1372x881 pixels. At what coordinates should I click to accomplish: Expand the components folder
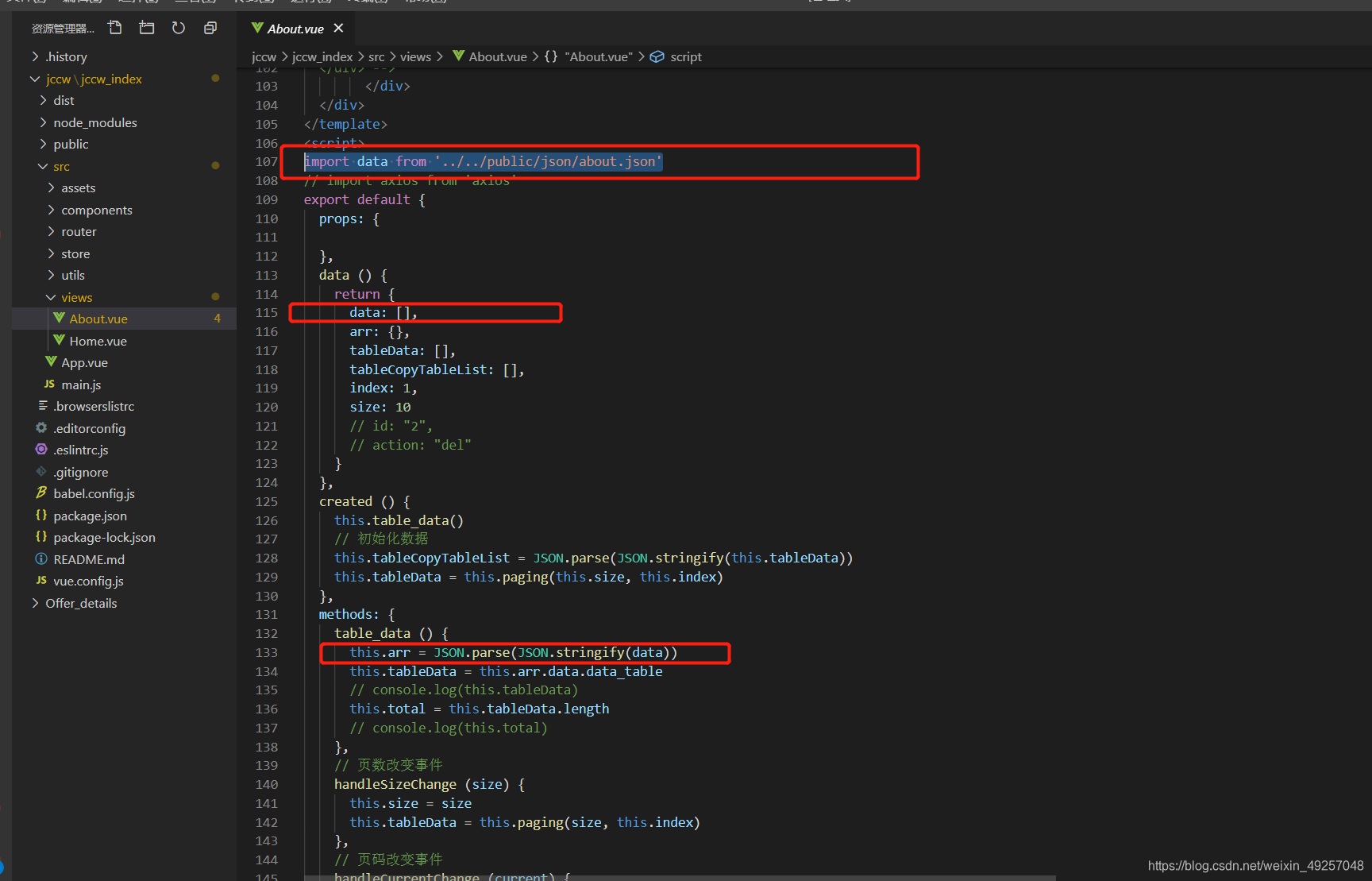[x=51, y=210]
